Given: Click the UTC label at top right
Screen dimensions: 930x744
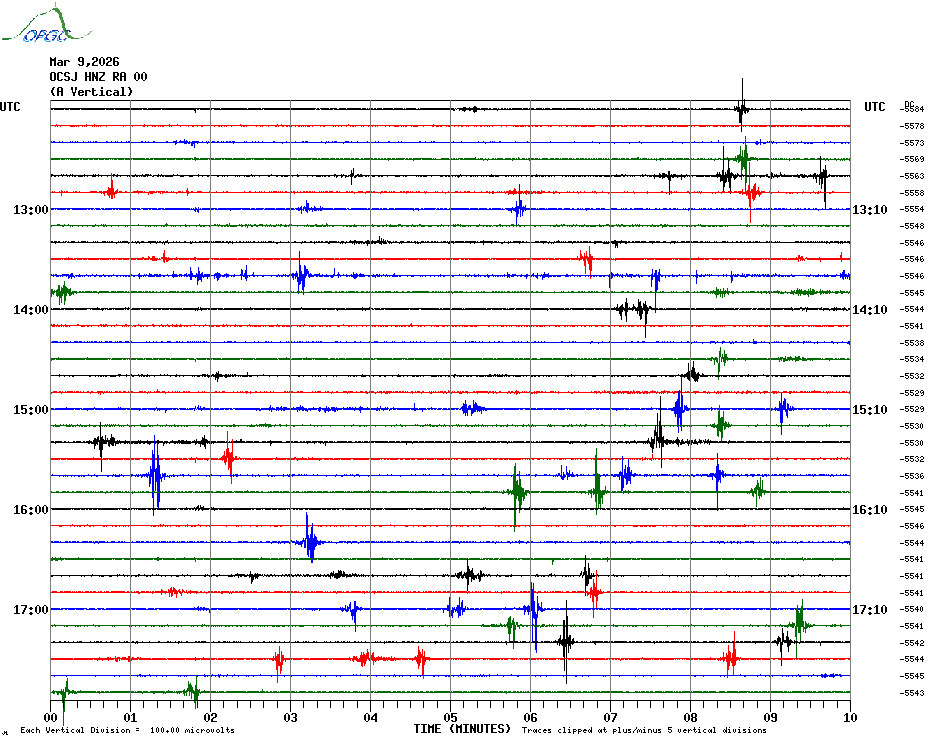Looking at the screenshot, I should 874,107.
